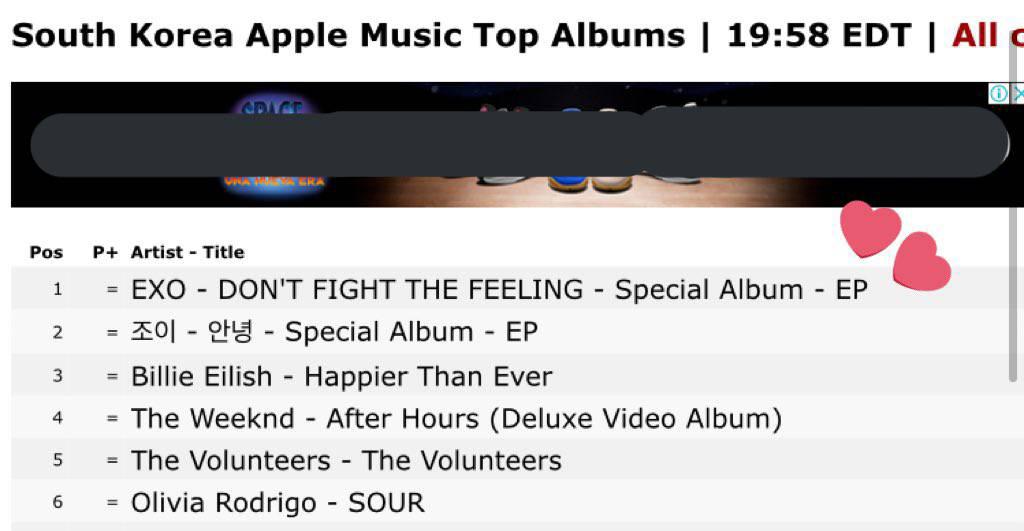The width and height of the screenshot is (1024, 531).
Task: Close the banner ad with the X icon
Action: [1017, 93]
